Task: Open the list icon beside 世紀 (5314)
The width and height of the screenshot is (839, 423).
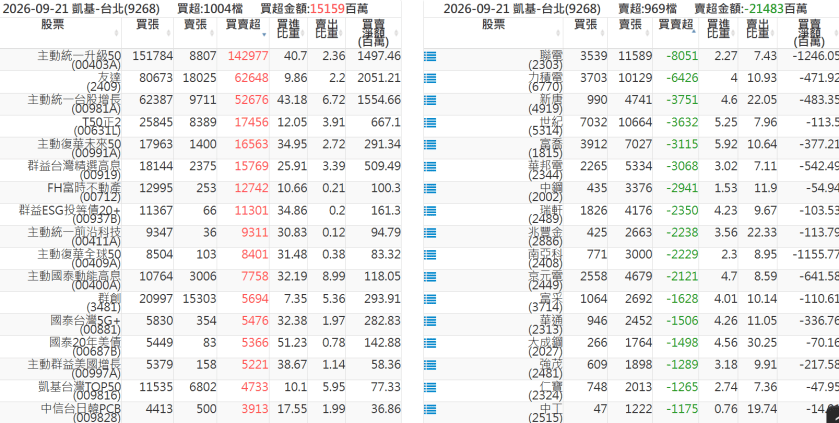Action: [x=430, y=122]
